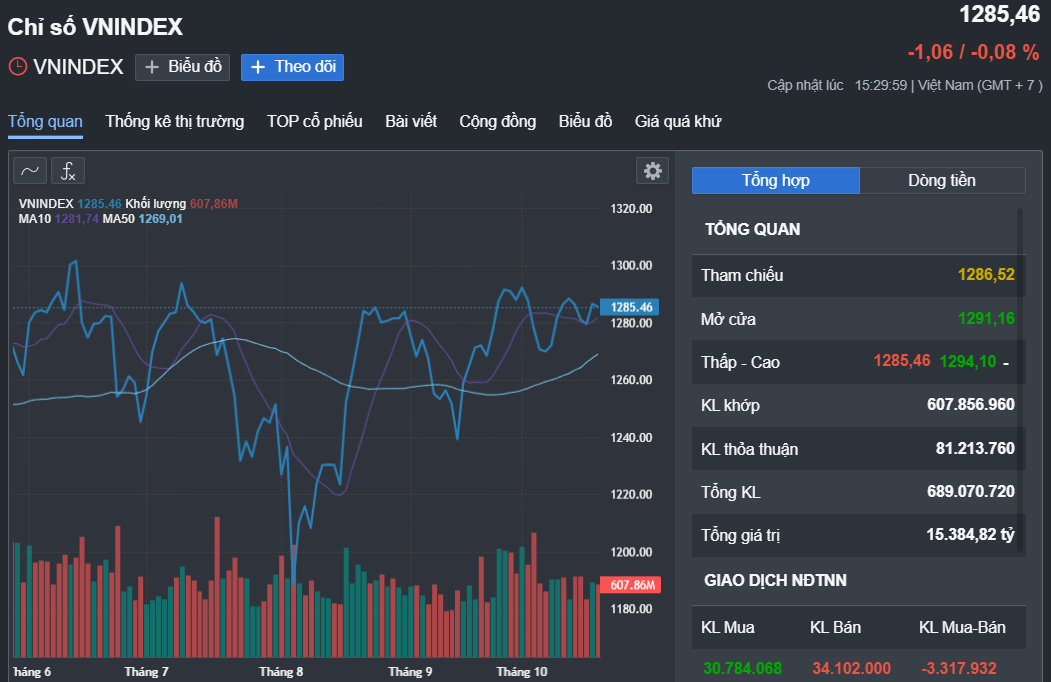Screen dimensions: 1051x682
Task: Select the Tổng quan tab
Action: 45,122
